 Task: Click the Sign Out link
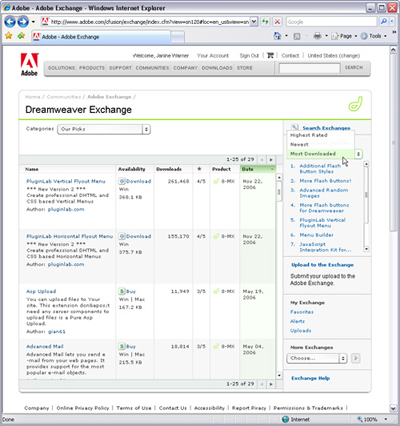click(249, 56)
